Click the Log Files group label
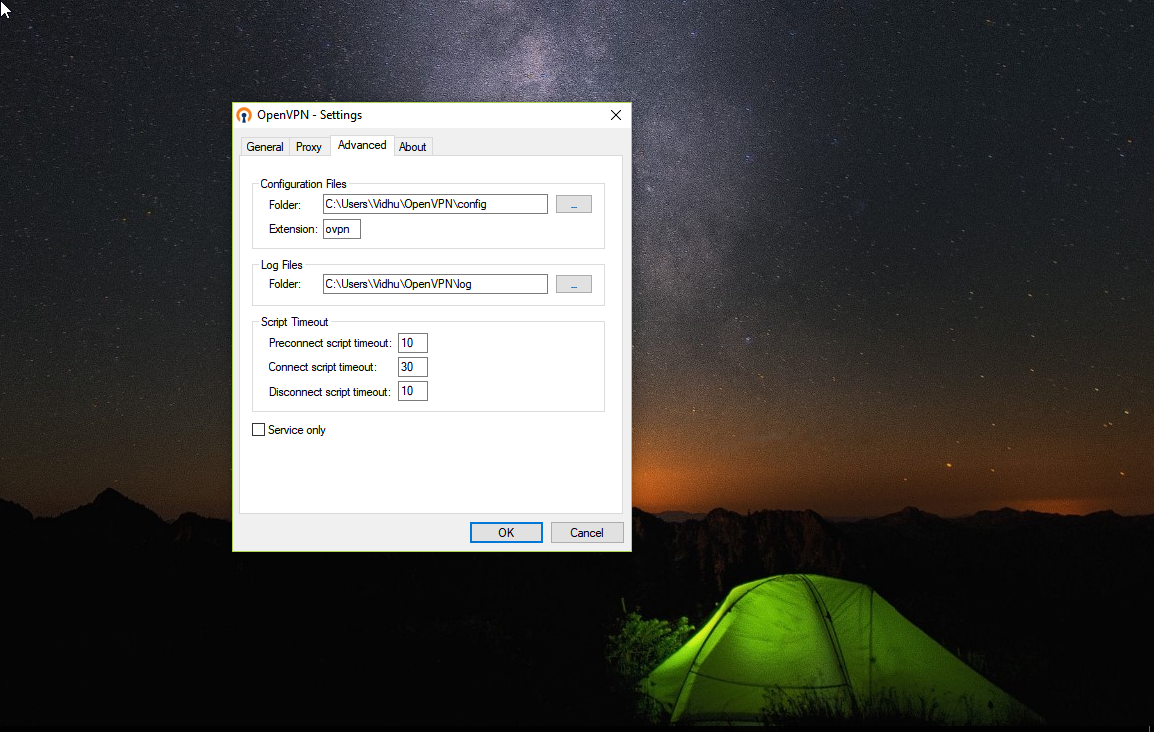The image size is (1154, 732). [x=281, y=265]
